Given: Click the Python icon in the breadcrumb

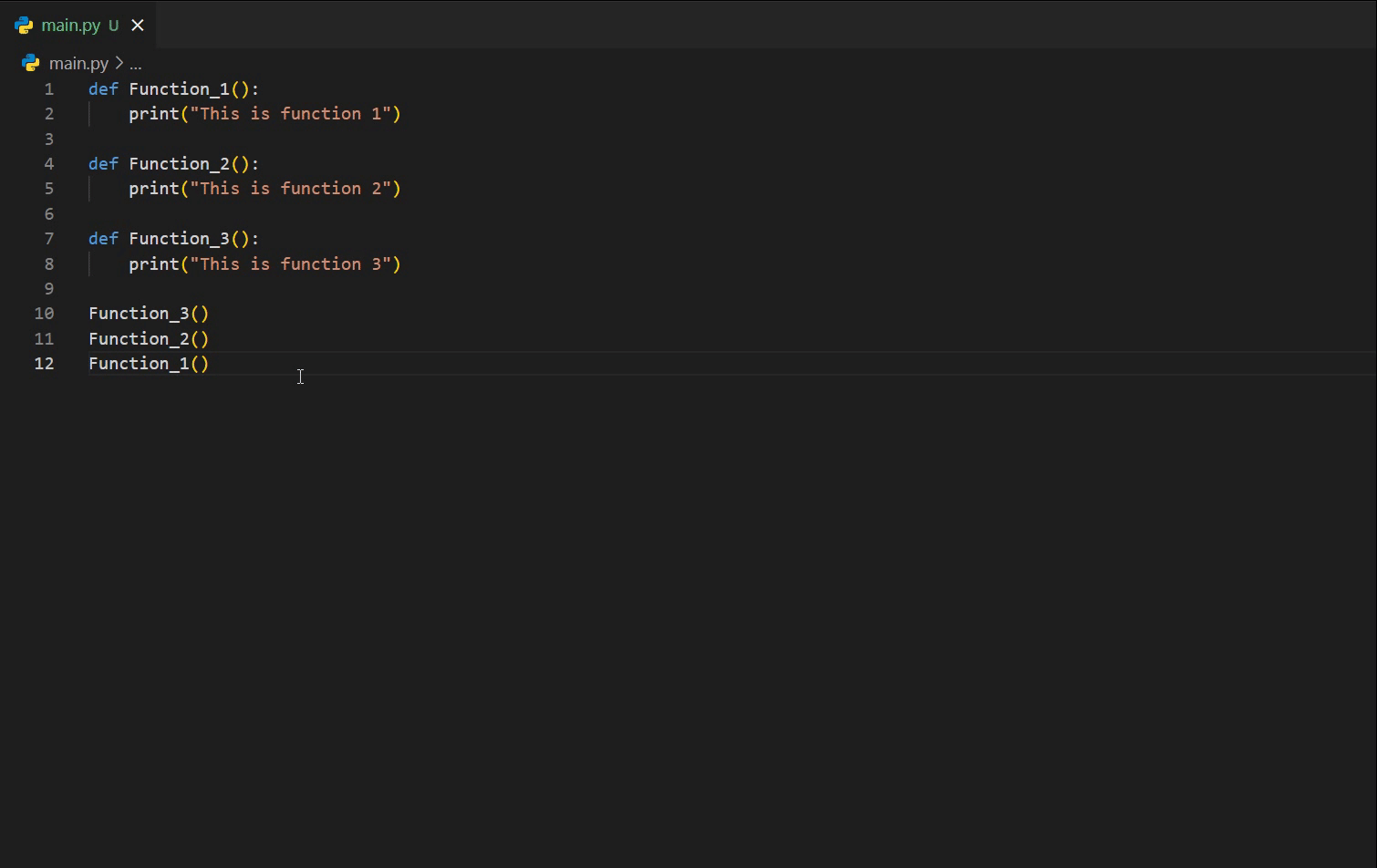Looking at the screenshot, I should point(31,63).
